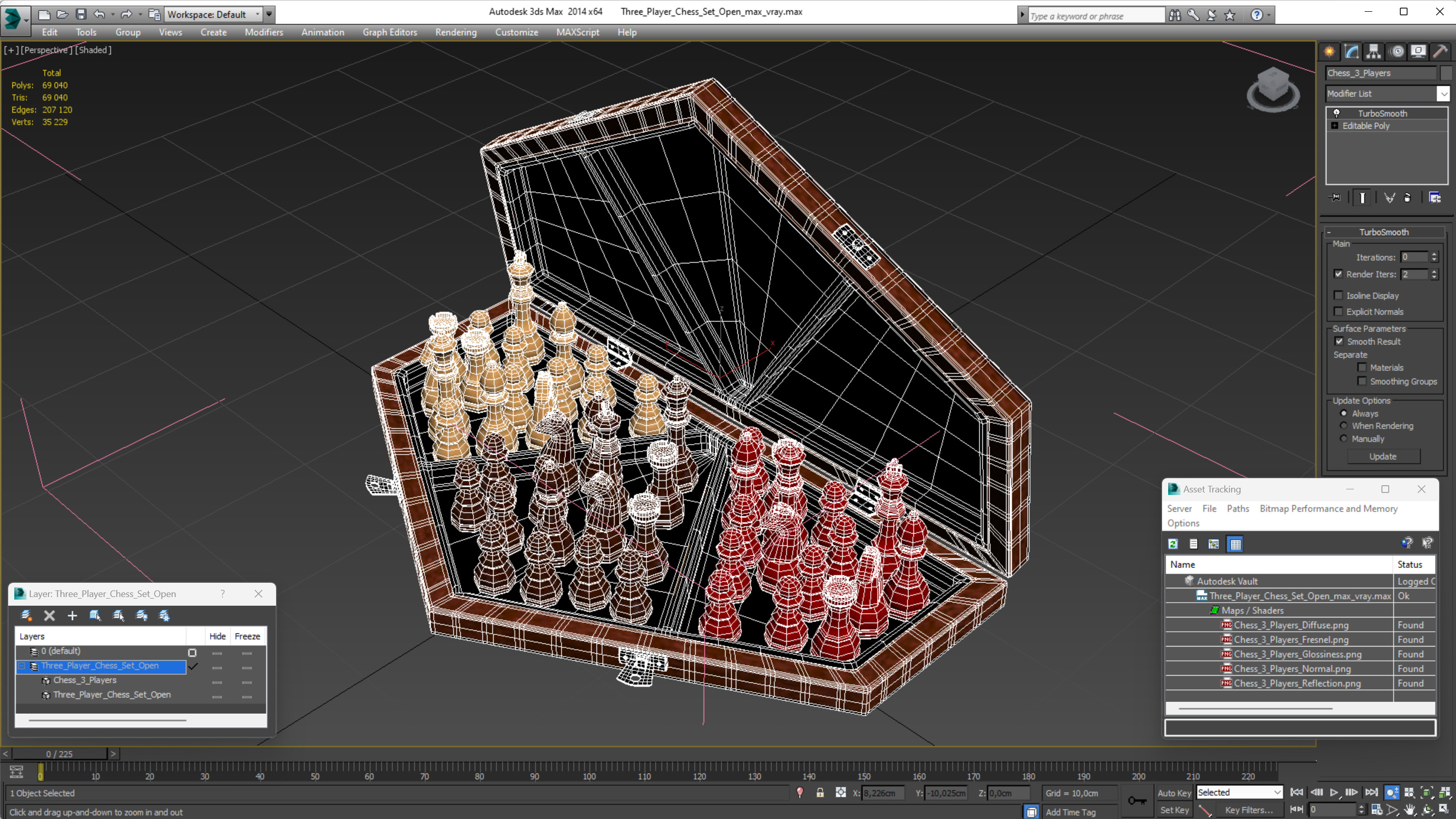
Task: Open the Graph Editors menu
Action: (390, 32)
